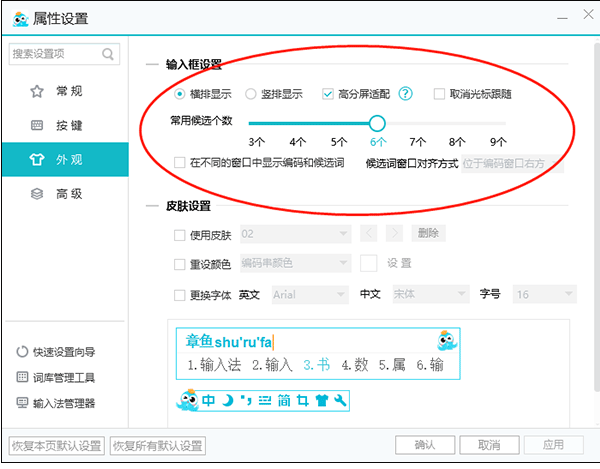
Task: Click the soft keyboard icon in preview toolbar
Action: 265,401
